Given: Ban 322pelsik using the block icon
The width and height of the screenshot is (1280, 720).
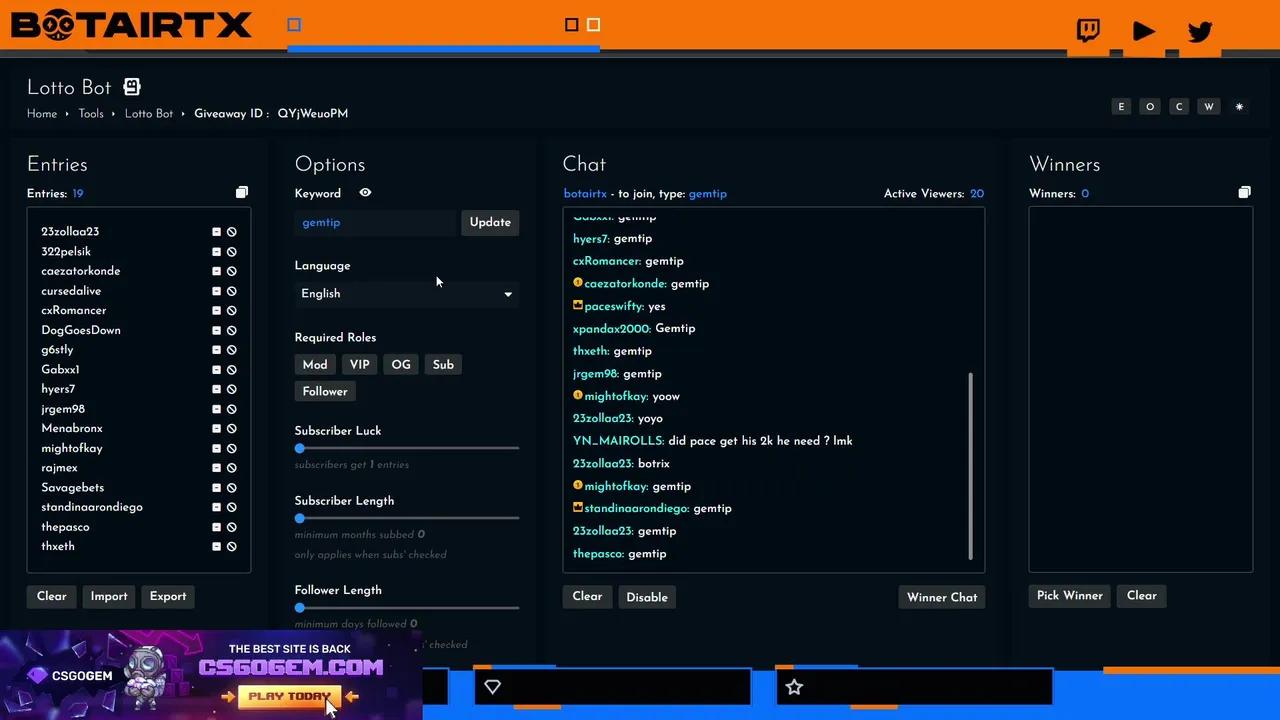Looking at the screenshot, I should pyautogui.click(x=232, y=252).
